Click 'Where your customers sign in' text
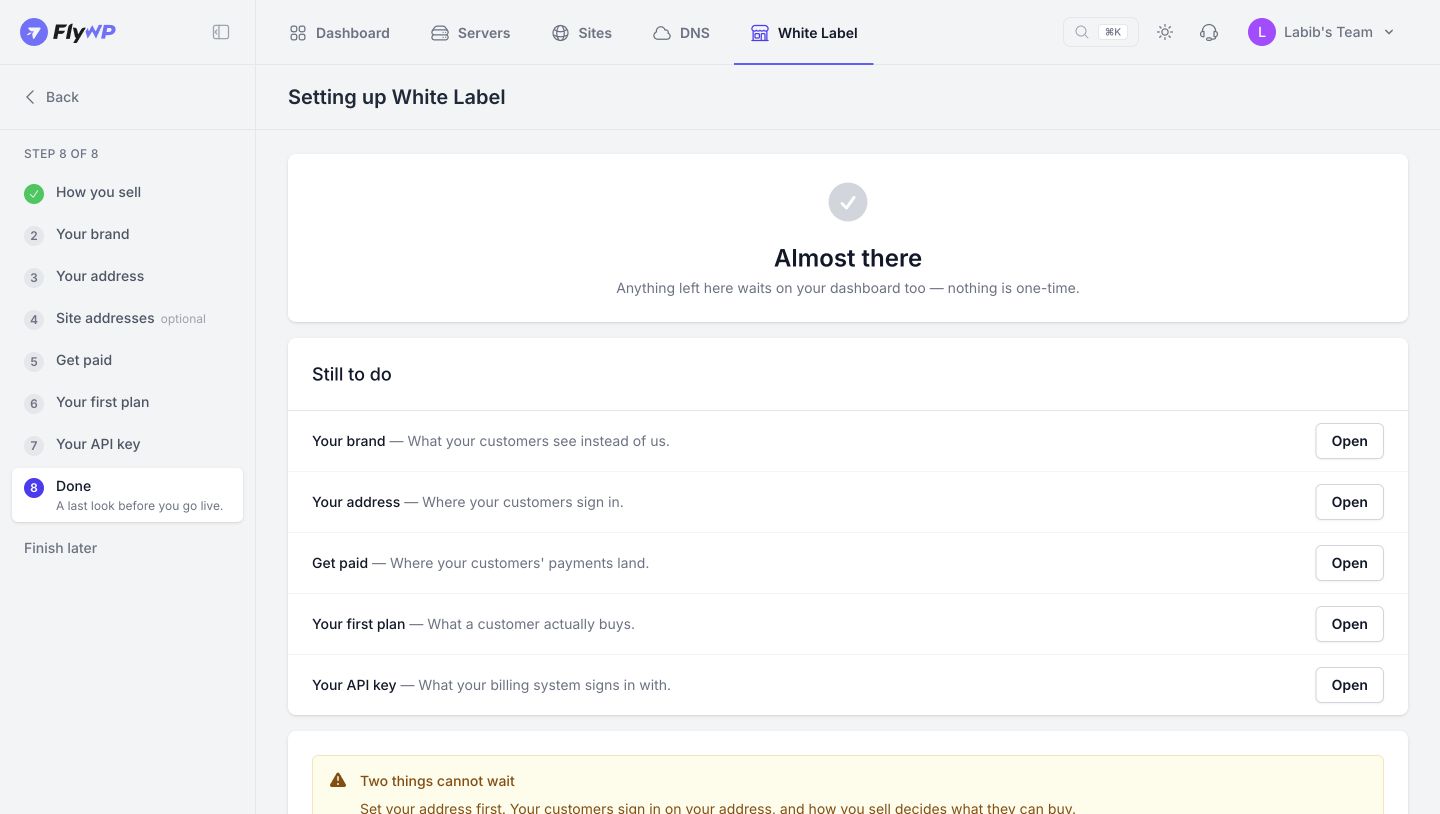The image size is (1440, 814). (523, 502)
